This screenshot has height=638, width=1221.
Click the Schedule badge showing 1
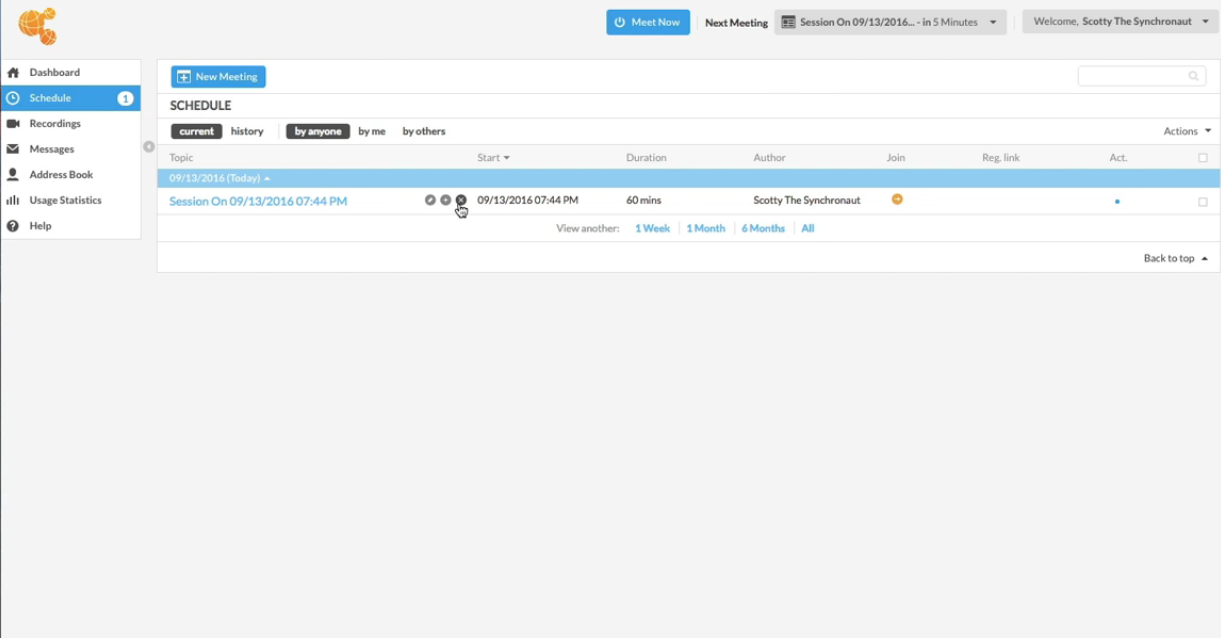tap(125, 98)
